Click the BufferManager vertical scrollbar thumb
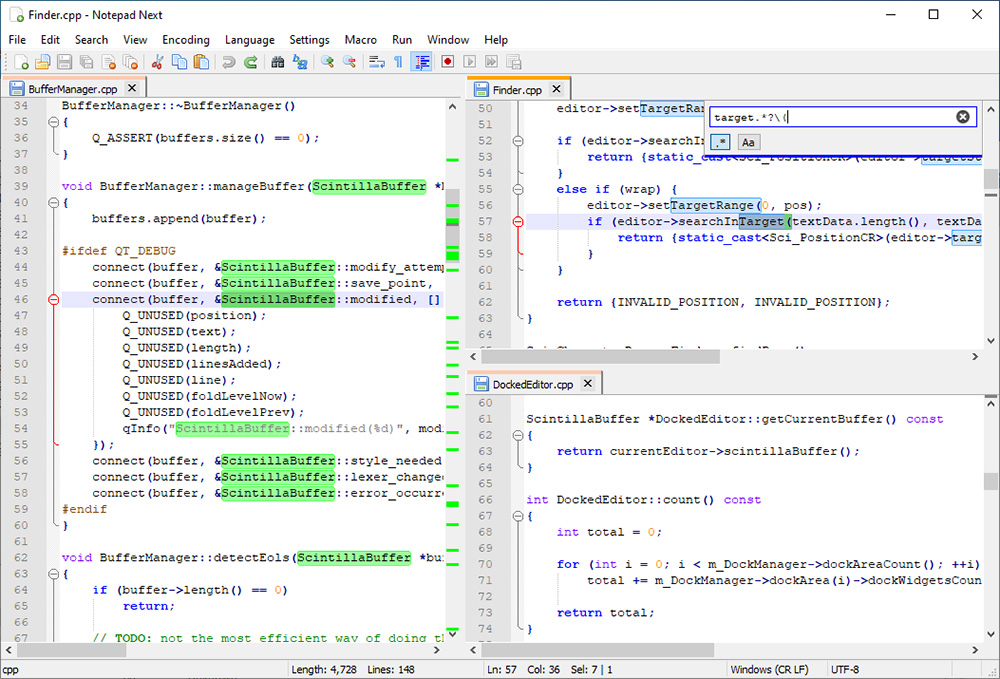The height and width of the screenshot is (679, 1000). (x=452, y=226)
